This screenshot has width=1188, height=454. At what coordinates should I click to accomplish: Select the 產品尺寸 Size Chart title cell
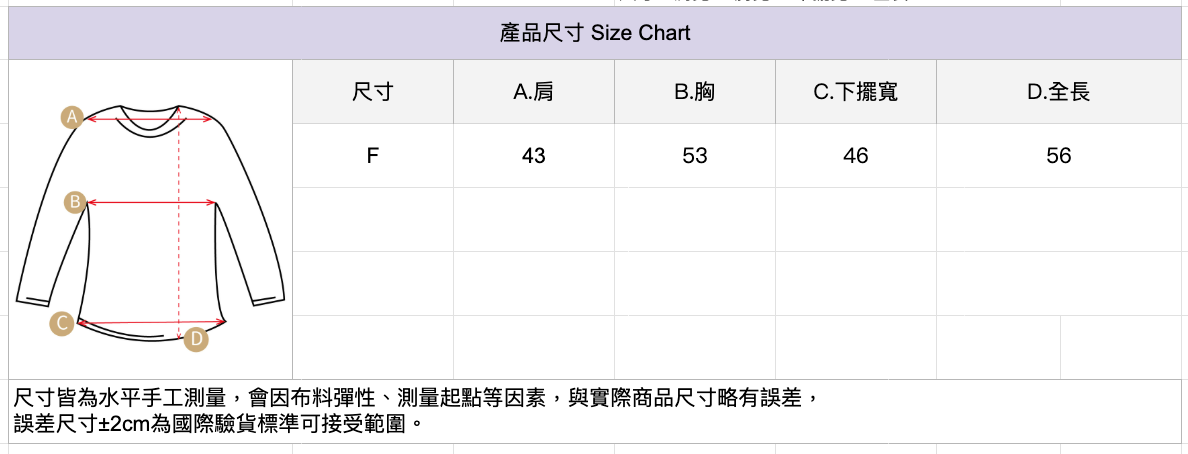click(x=595, y=34)
